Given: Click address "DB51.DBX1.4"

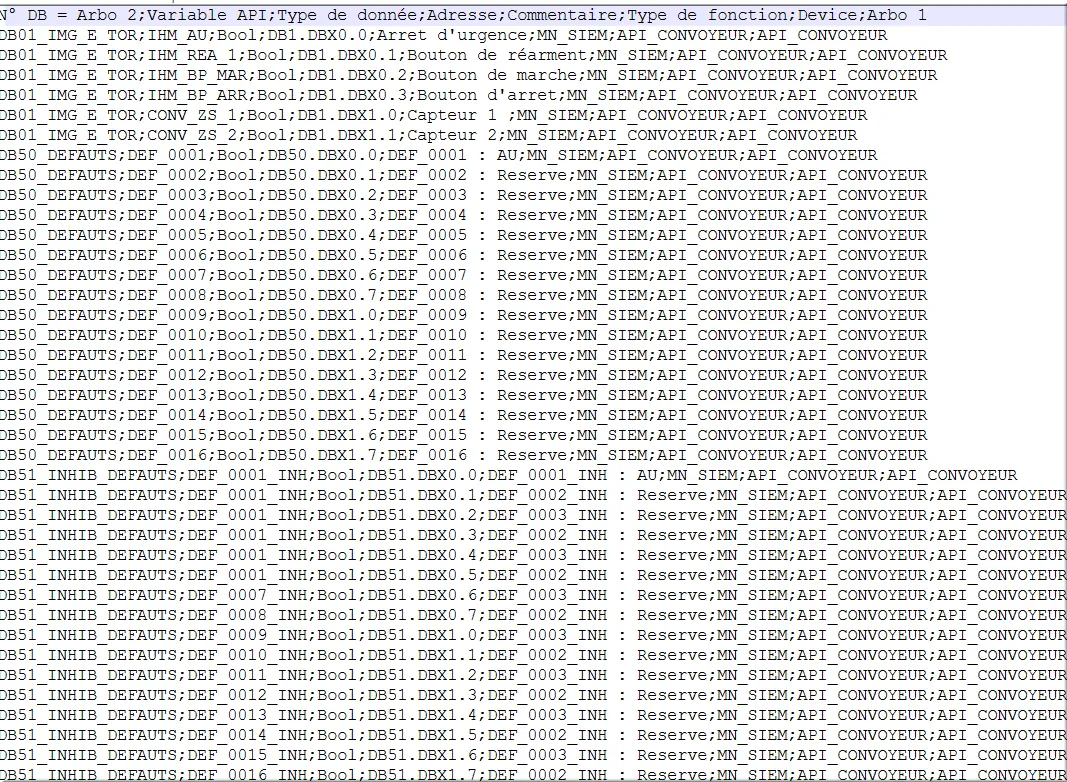Looking at the screenshot, I should [x=422, y=715].
